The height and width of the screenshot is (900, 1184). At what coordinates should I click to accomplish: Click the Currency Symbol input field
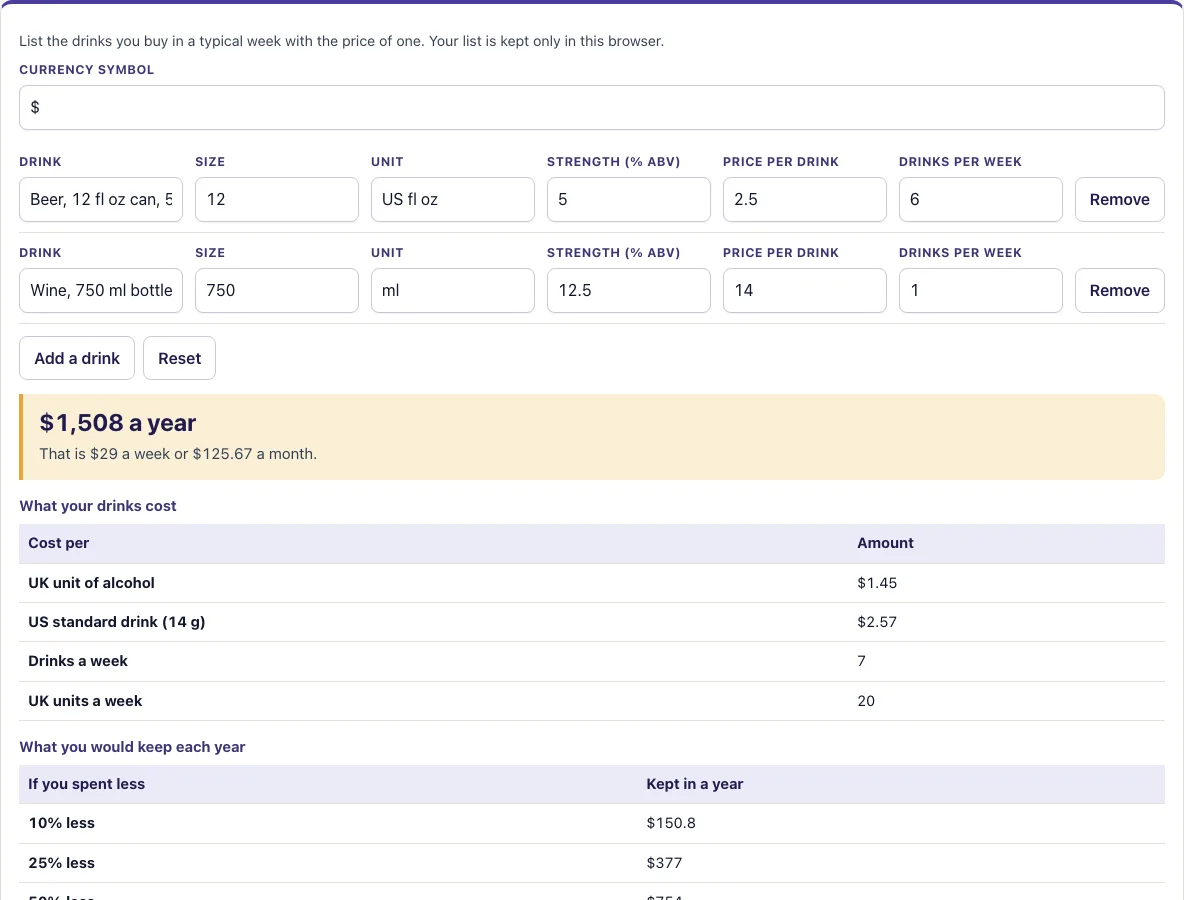[591, 107]
